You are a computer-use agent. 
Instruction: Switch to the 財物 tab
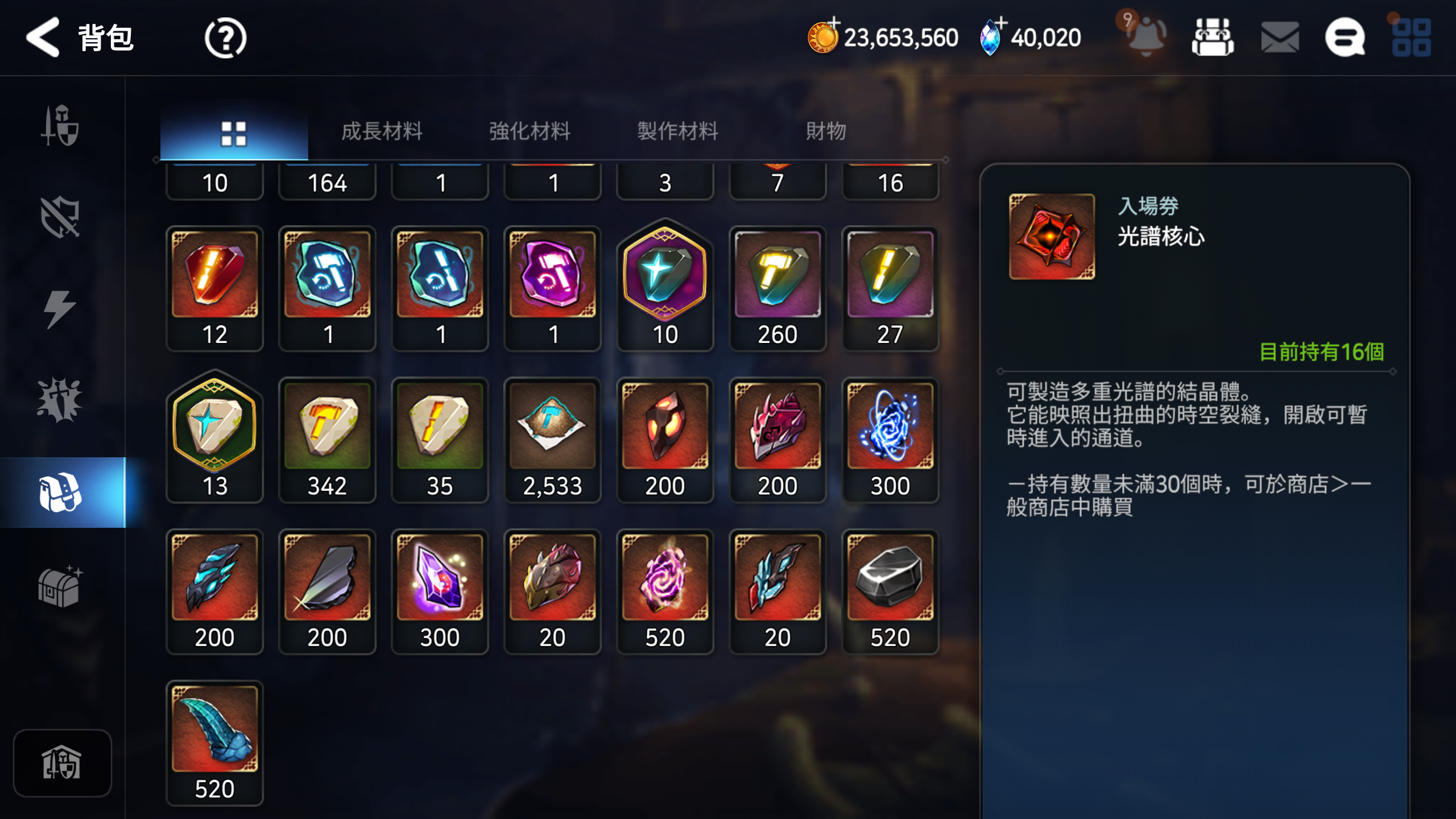tap(826, 131)
